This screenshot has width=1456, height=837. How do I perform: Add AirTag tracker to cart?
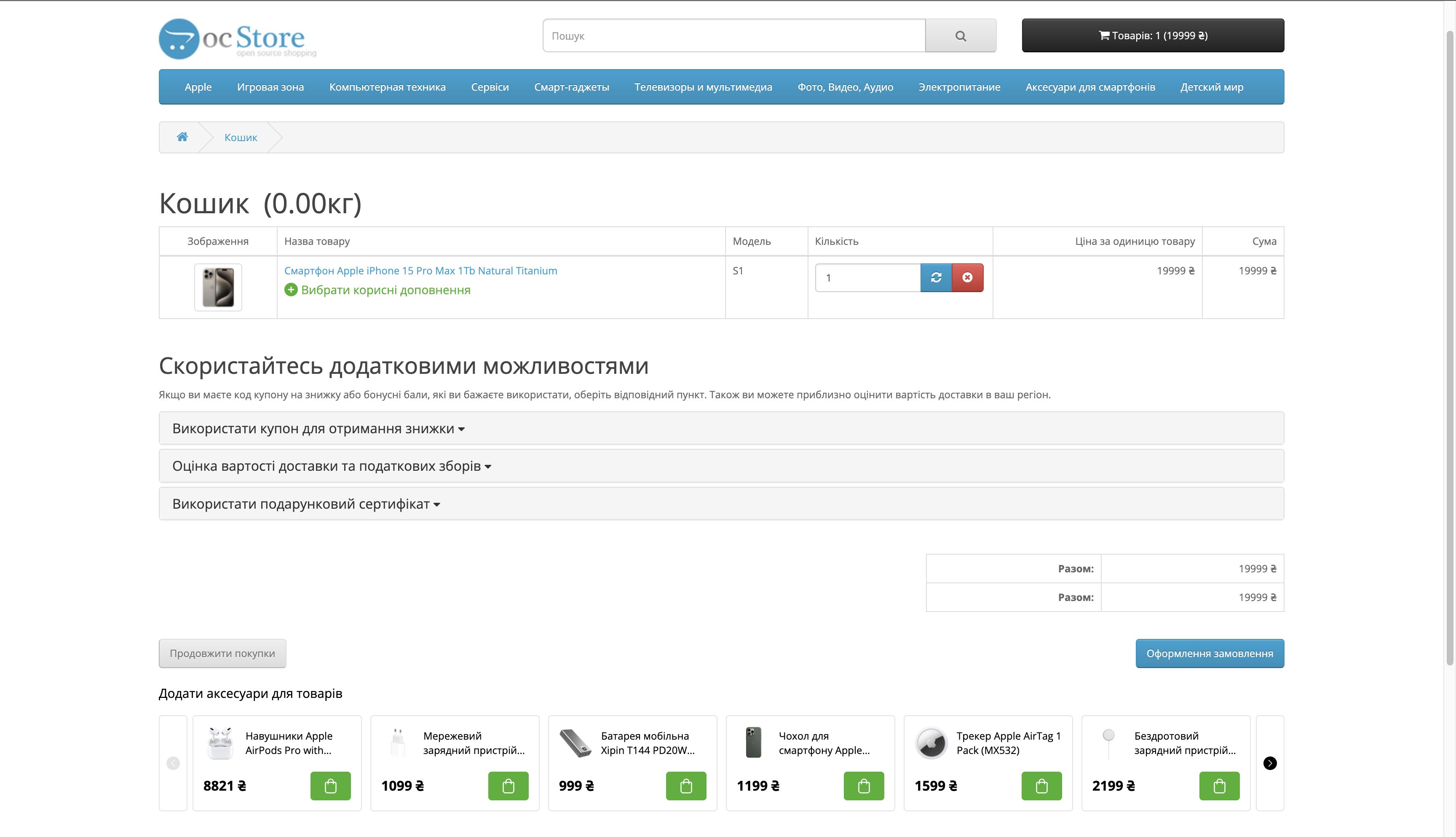(1041, 786)
